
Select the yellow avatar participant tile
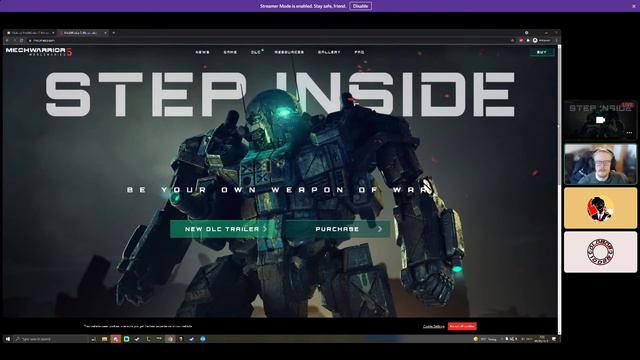(x=600, y=208)
